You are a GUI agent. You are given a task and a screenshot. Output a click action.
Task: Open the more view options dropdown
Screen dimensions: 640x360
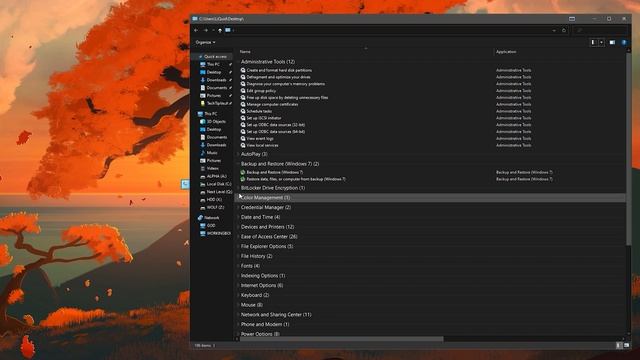tap(601, 42)
